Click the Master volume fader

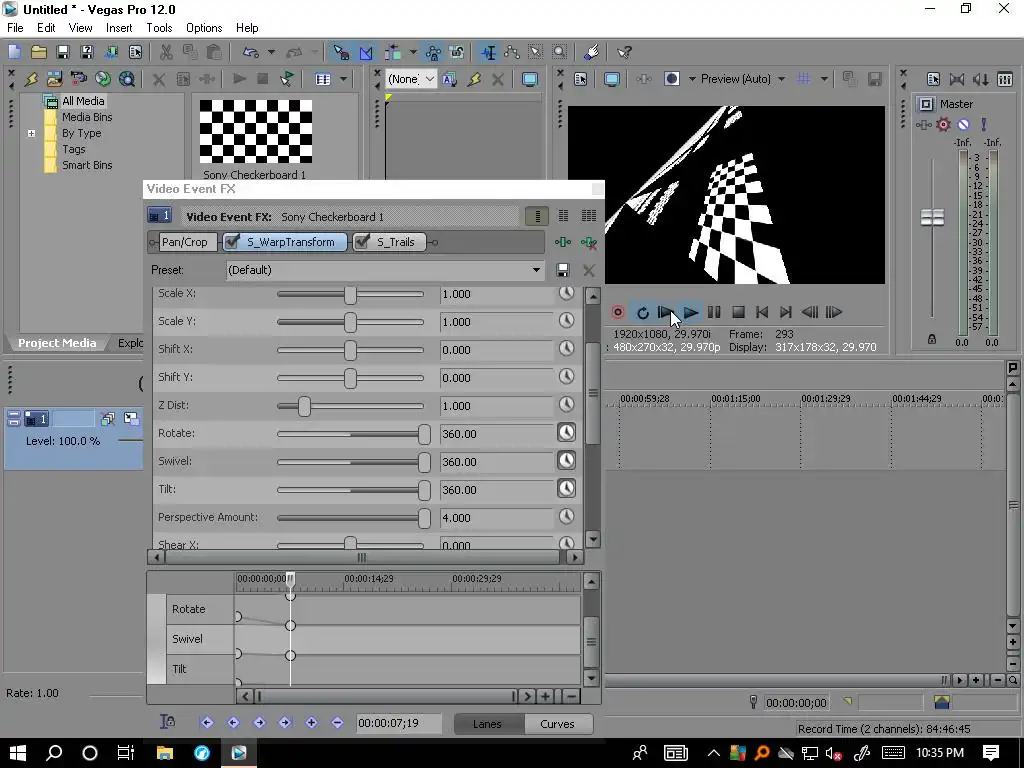[x=932, y=217]
